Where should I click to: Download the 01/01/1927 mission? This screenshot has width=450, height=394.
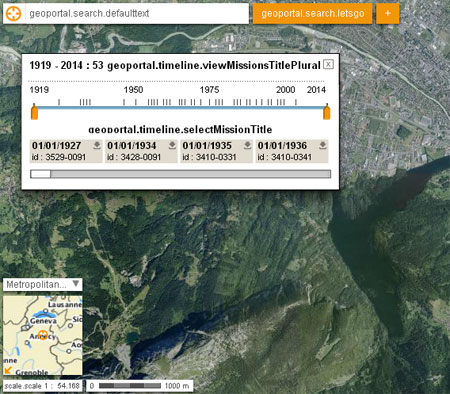97,145
